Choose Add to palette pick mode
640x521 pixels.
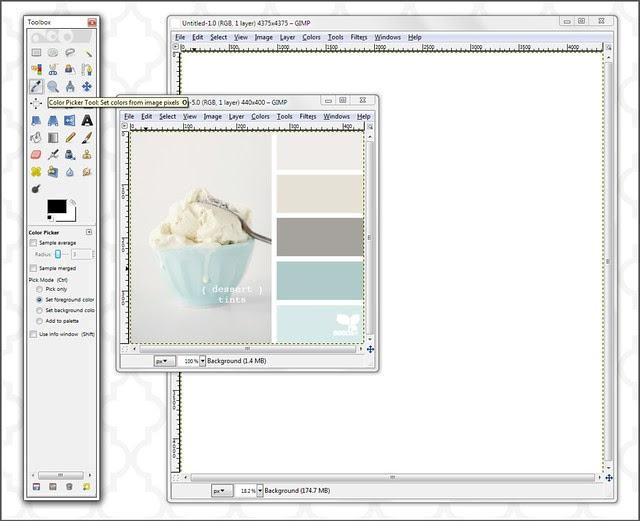point(39,321)
